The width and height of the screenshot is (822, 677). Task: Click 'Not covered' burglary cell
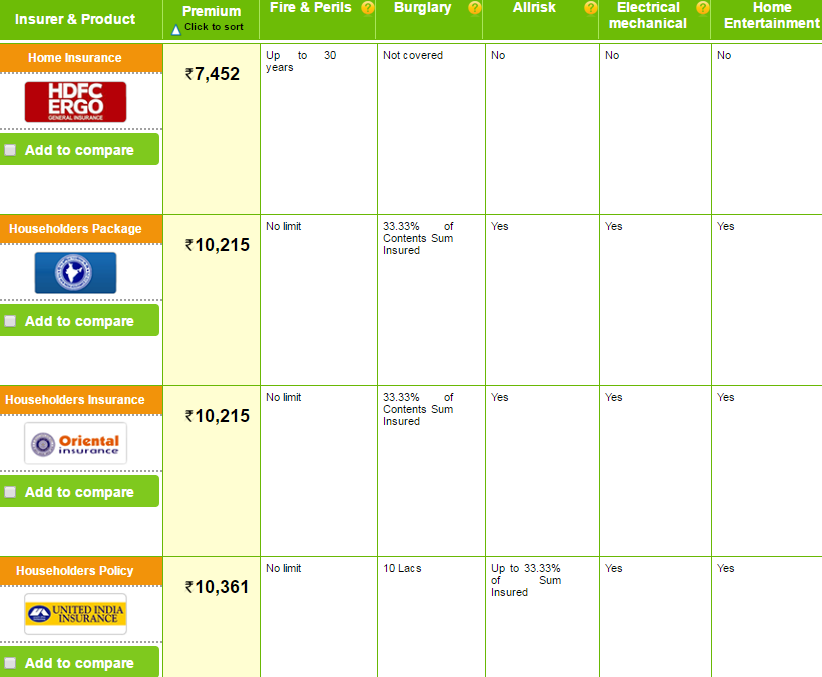[413, 55]
